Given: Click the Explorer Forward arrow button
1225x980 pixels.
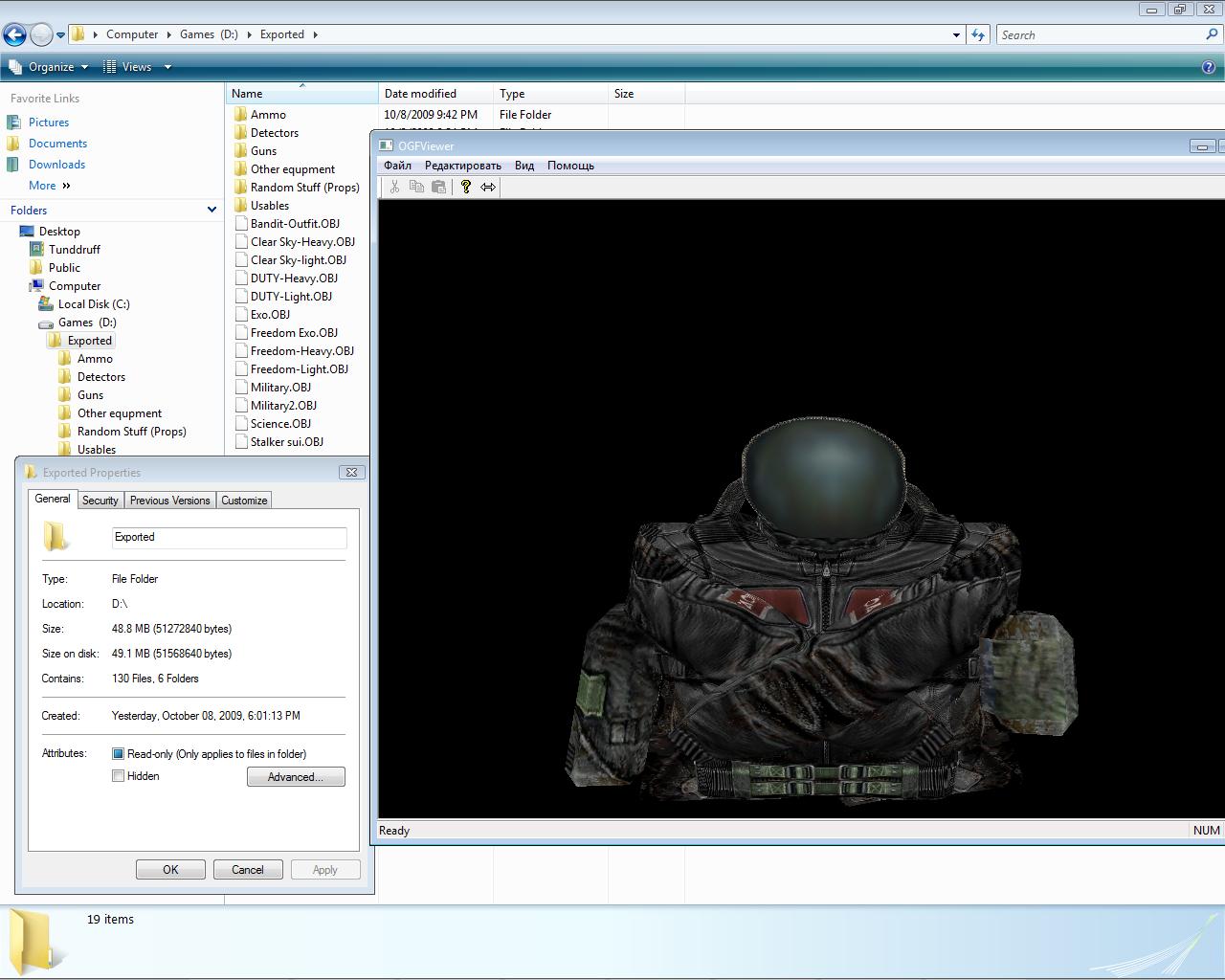Looking at the screenshot, I should pyautogui.click(x=41, y=34).
